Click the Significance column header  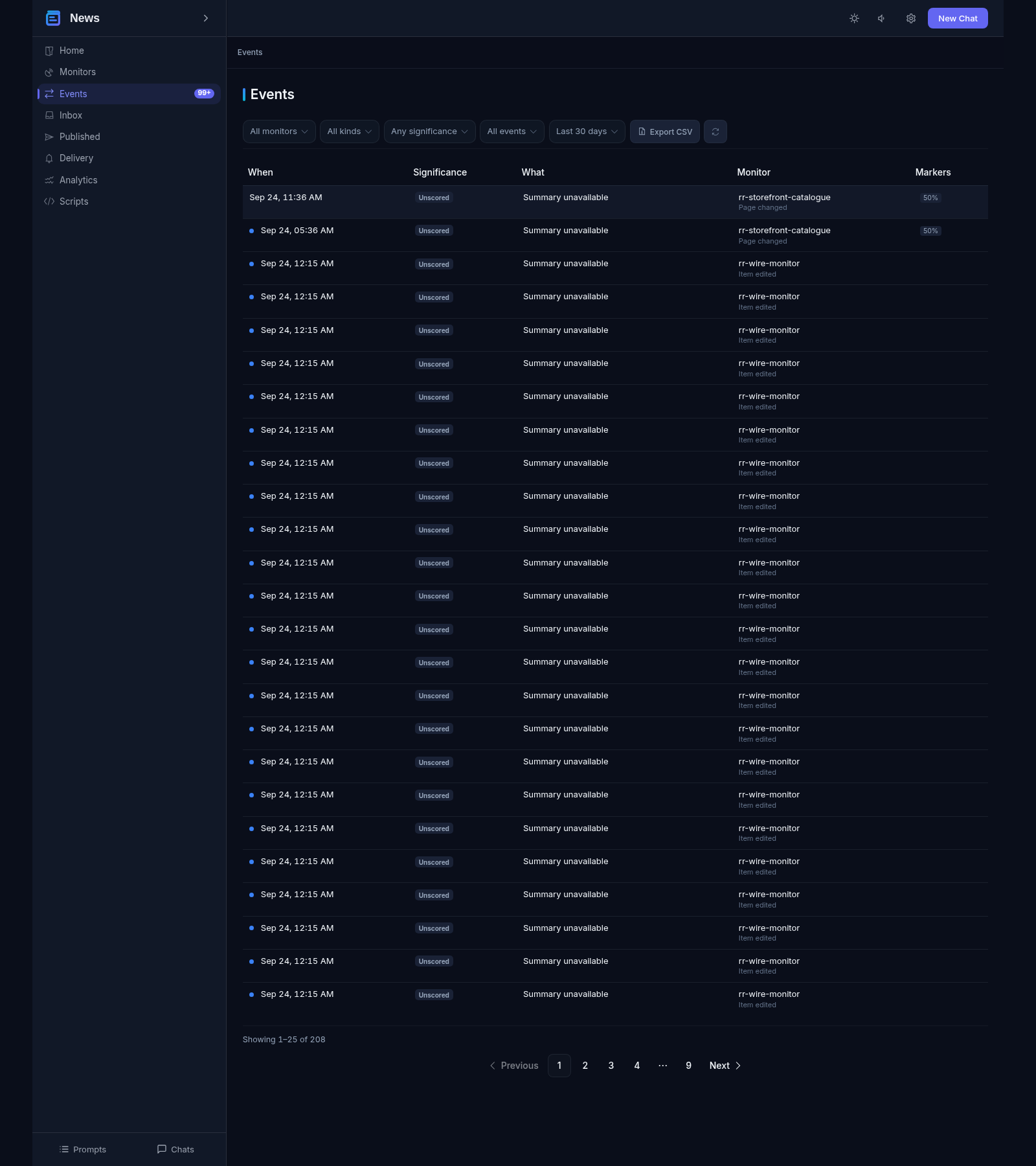tap(440, 172)
